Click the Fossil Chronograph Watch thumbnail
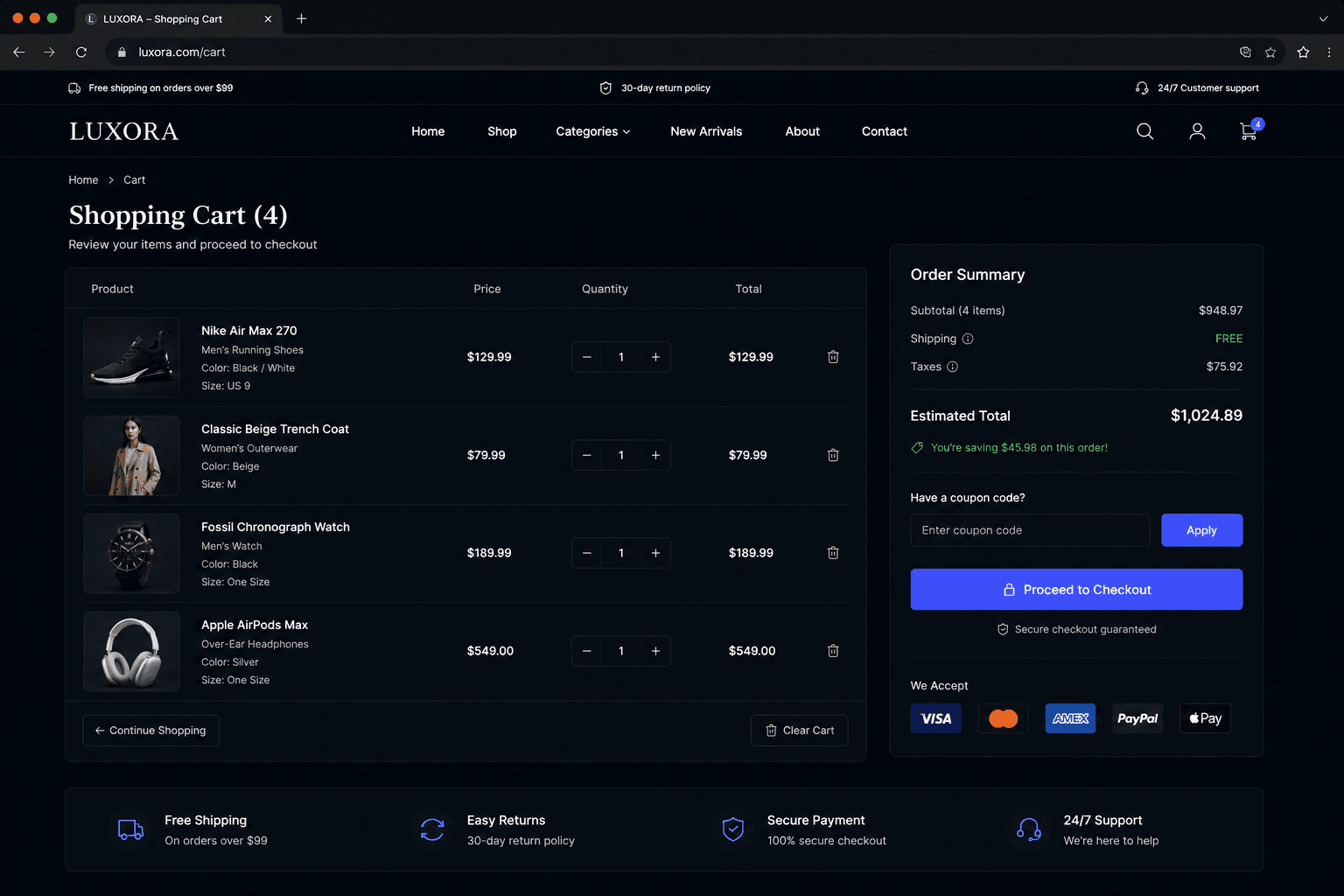Screen dimensions: 1344x896 coord(131,553)
